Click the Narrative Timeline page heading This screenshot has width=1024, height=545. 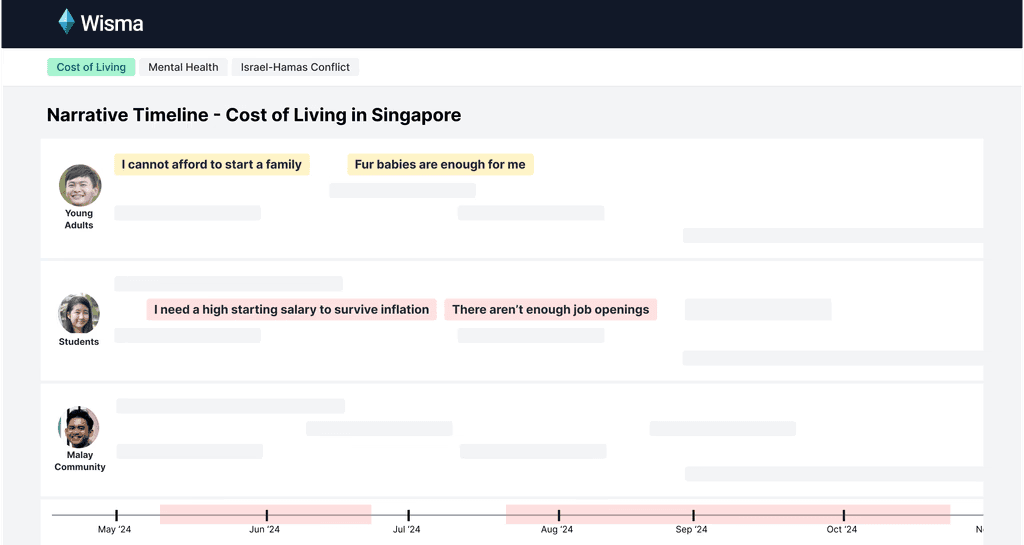253,116
